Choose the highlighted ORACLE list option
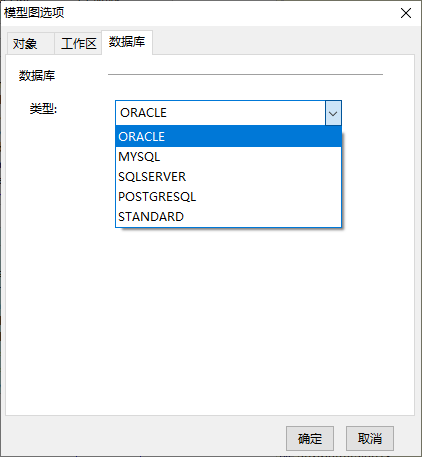The image size is (422, 457). point(228,136)
